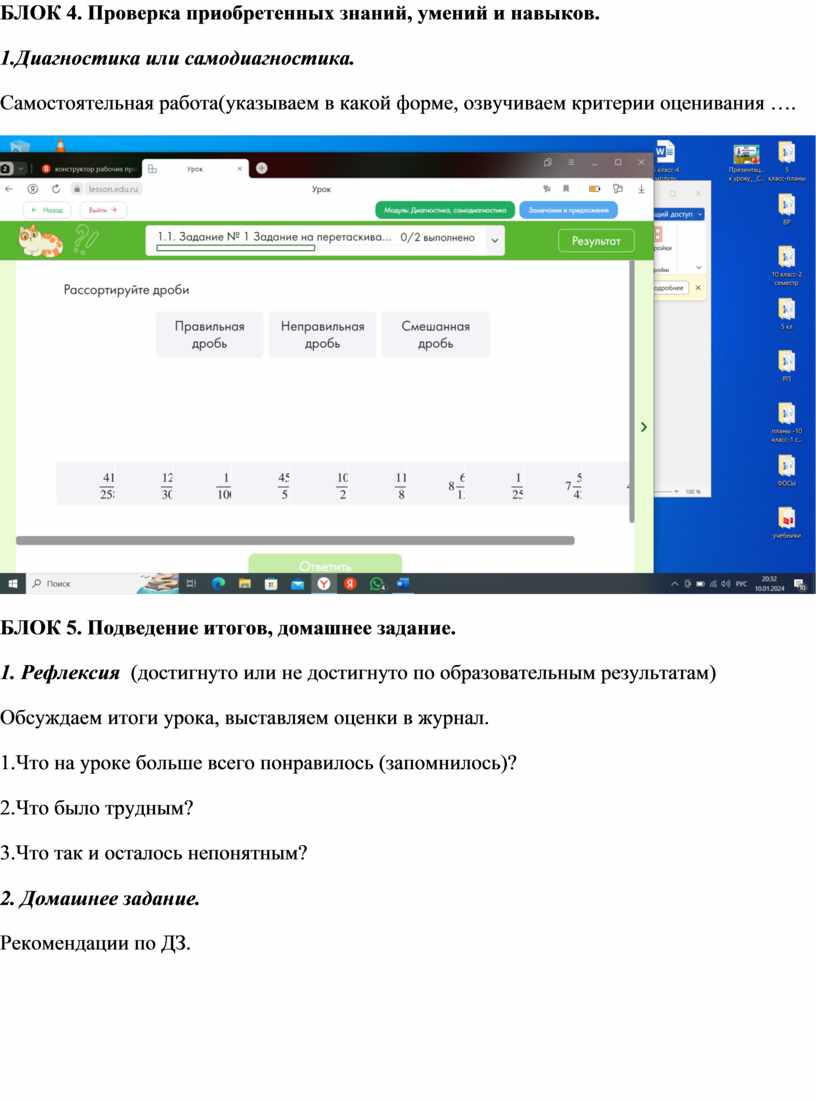Image resolution: width=816 pixels, height=1102 pixels.
Task: Reload the lesson page
Action: tap(54, 188)
